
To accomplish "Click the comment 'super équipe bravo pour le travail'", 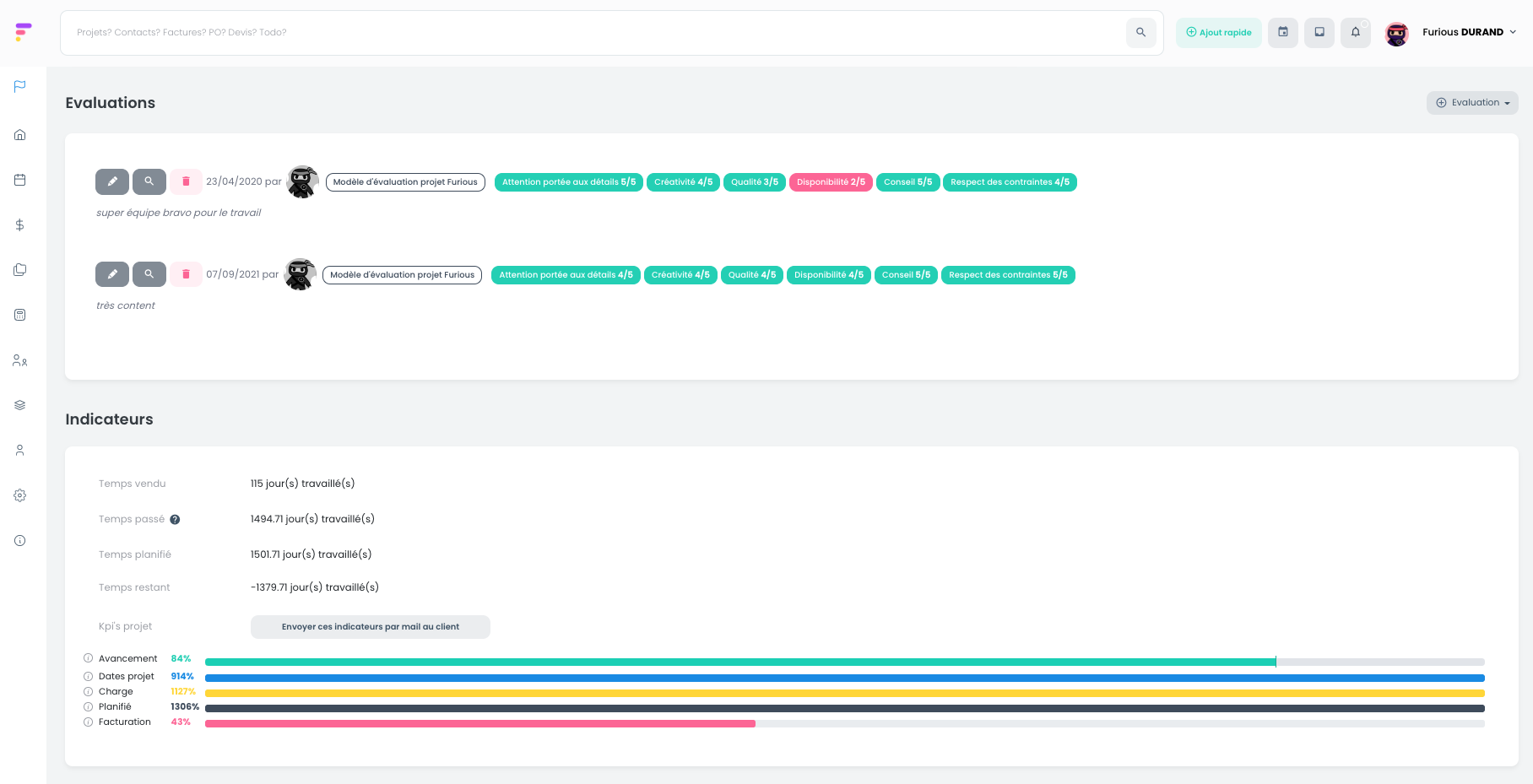I will coord(179,213).
